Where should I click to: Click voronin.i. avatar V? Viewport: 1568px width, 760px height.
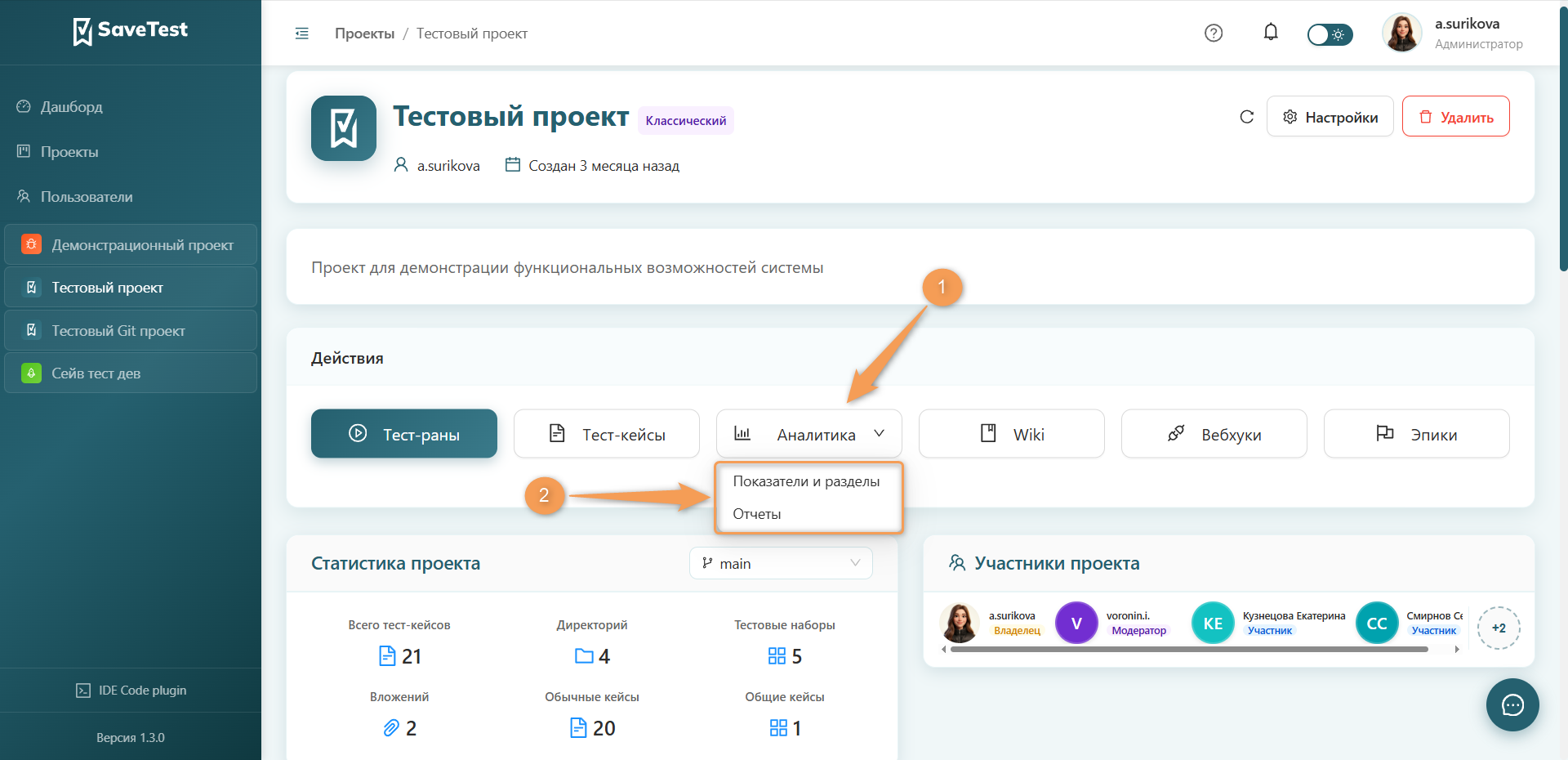click(1076, 624)
